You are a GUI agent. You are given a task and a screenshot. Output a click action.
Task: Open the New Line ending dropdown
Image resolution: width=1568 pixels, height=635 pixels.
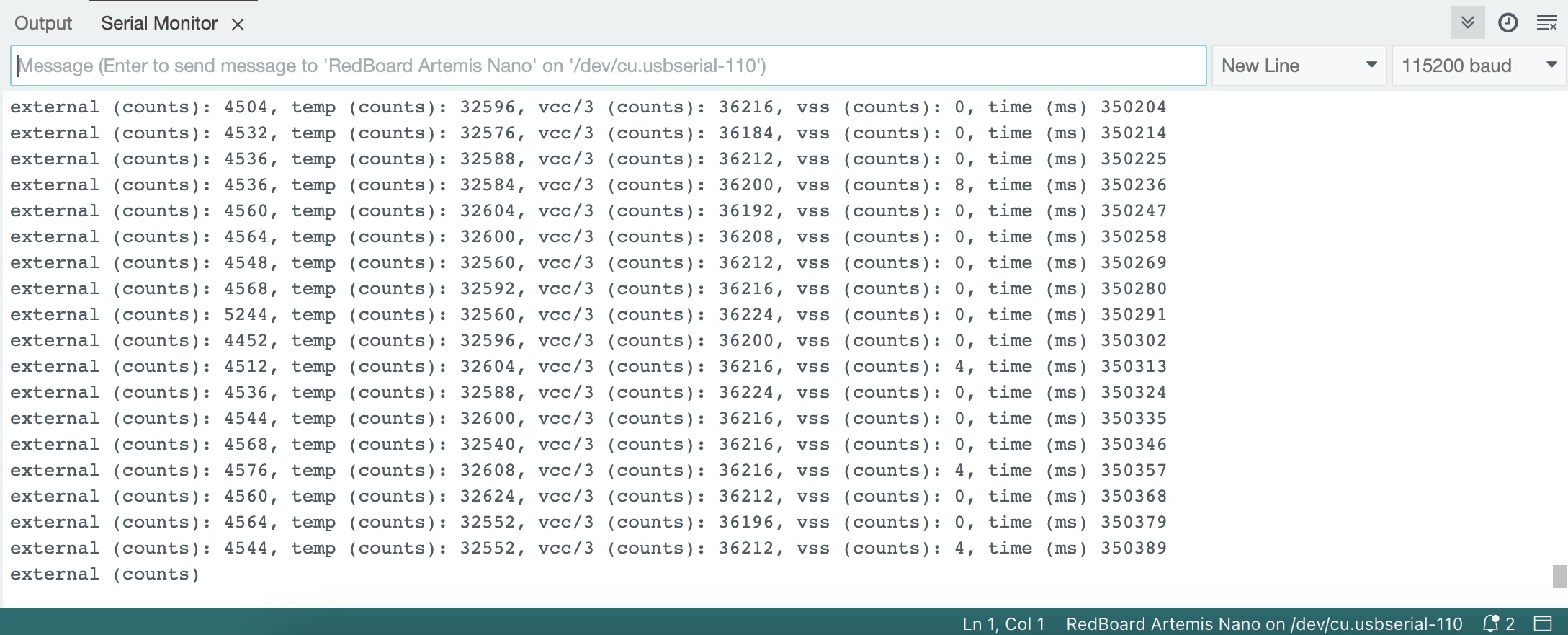pos(1299,66)
